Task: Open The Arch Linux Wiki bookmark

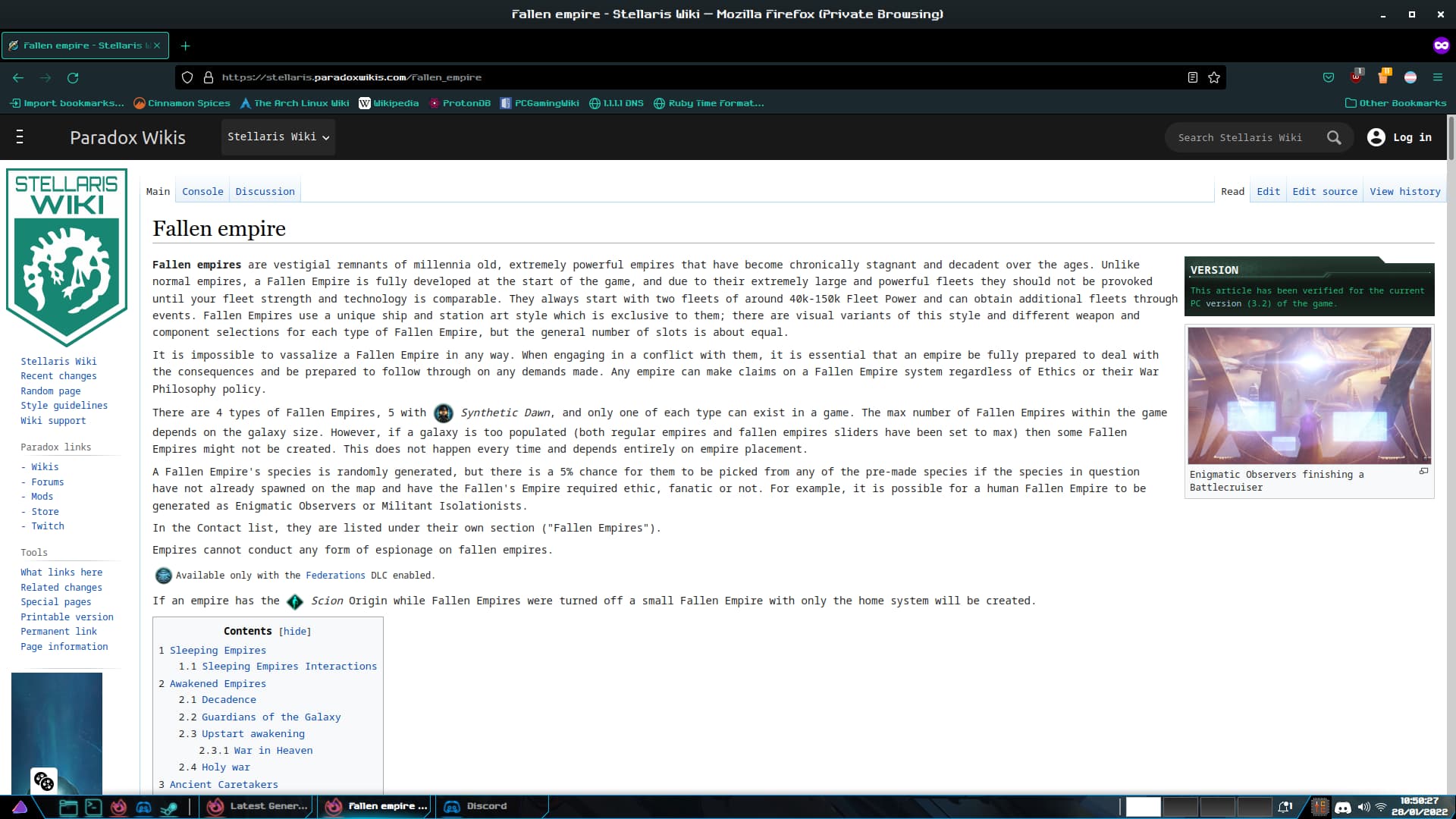Action: tap(294, 103)
